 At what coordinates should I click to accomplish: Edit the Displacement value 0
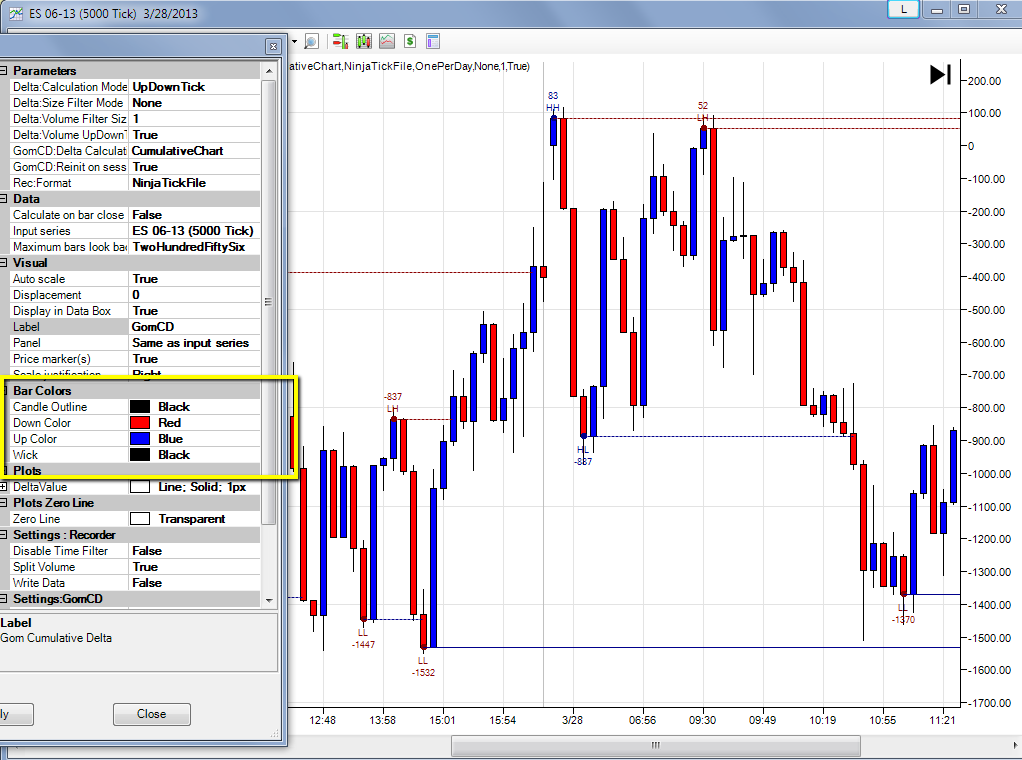click(x=195, y=295)
